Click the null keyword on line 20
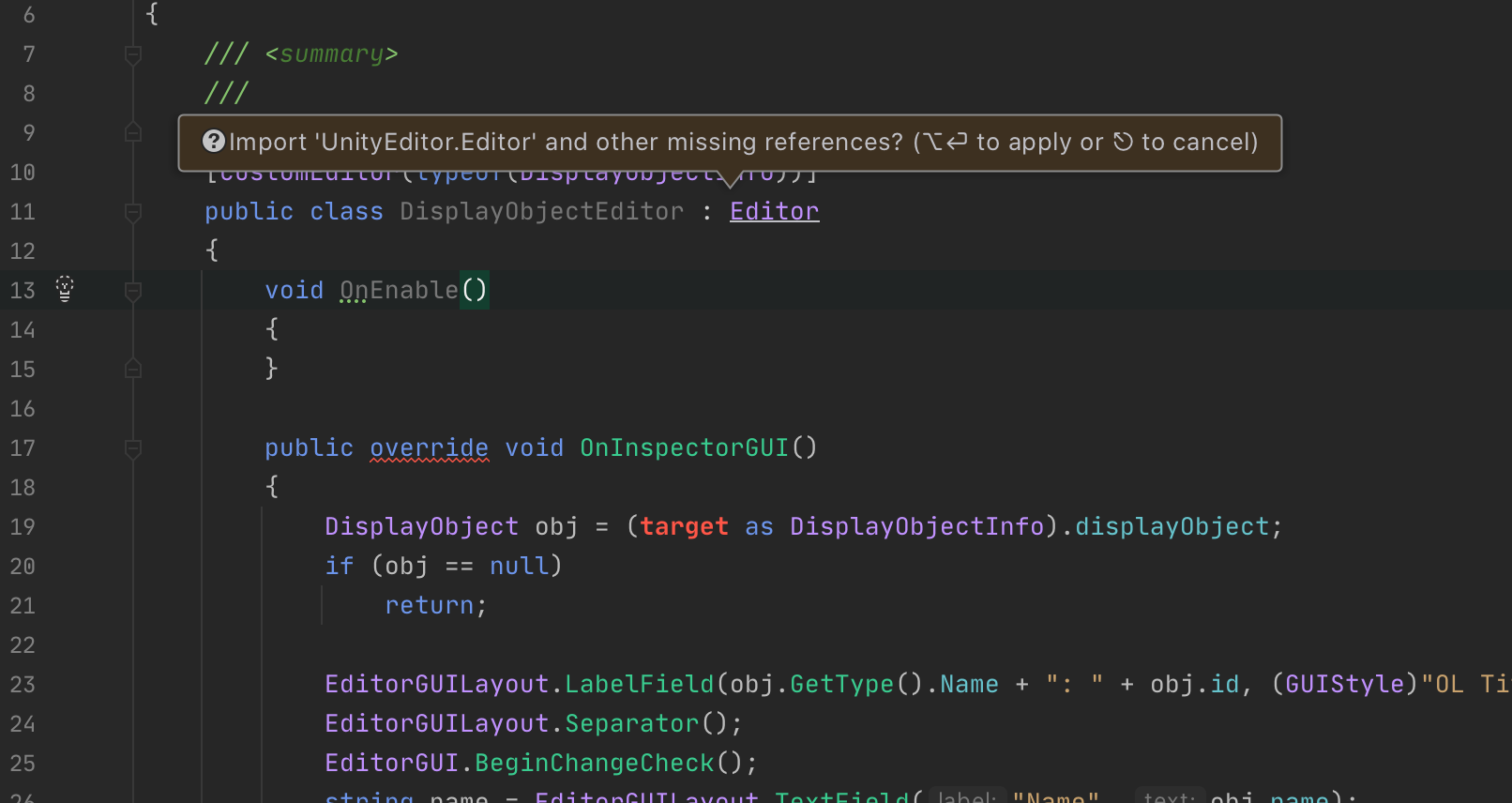 [520, 566]
